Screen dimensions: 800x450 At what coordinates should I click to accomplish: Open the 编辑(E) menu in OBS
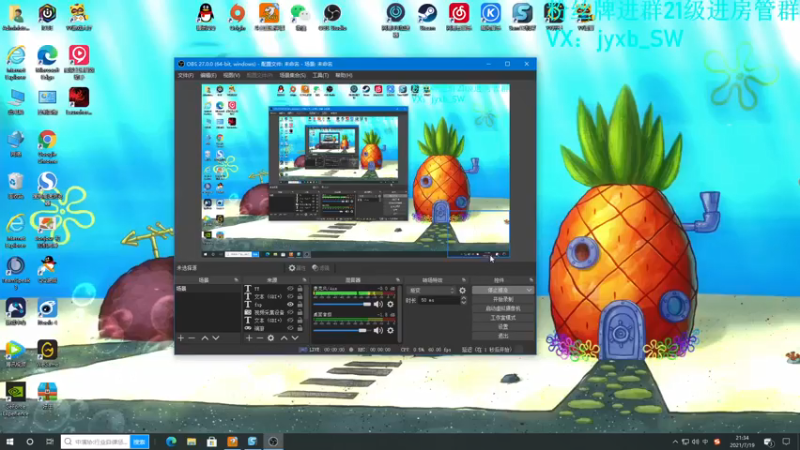pos(208,75)
